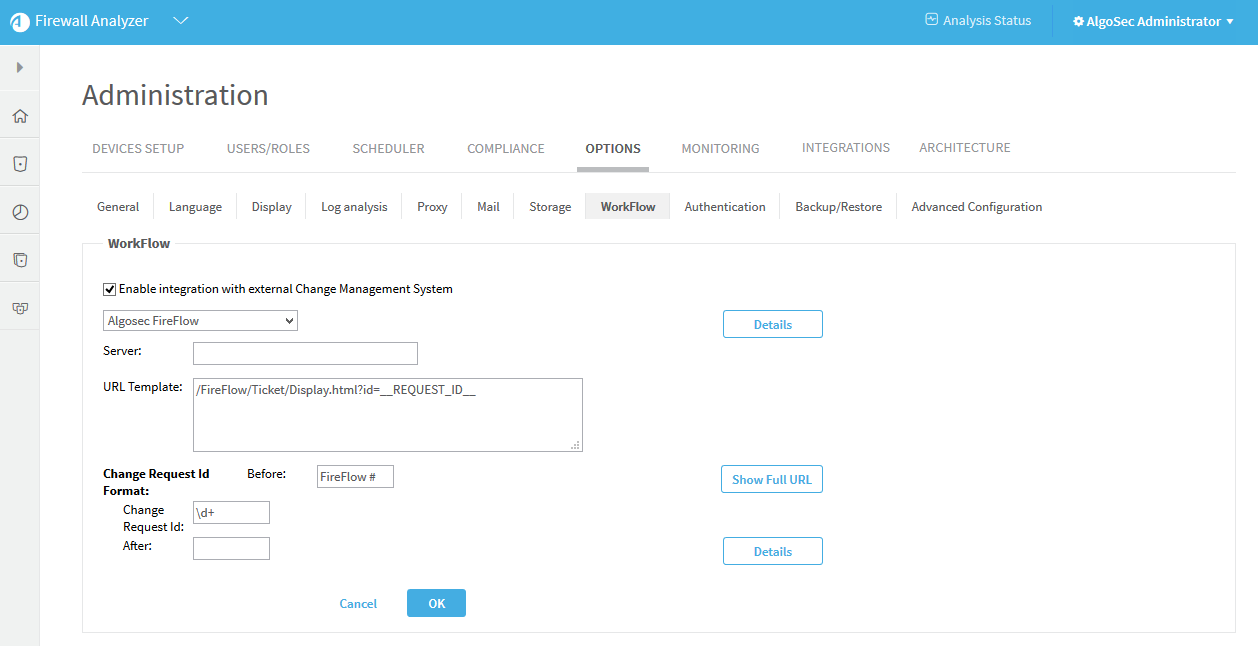Click the shield devices icon in sidebar

[x=20, y=164]
